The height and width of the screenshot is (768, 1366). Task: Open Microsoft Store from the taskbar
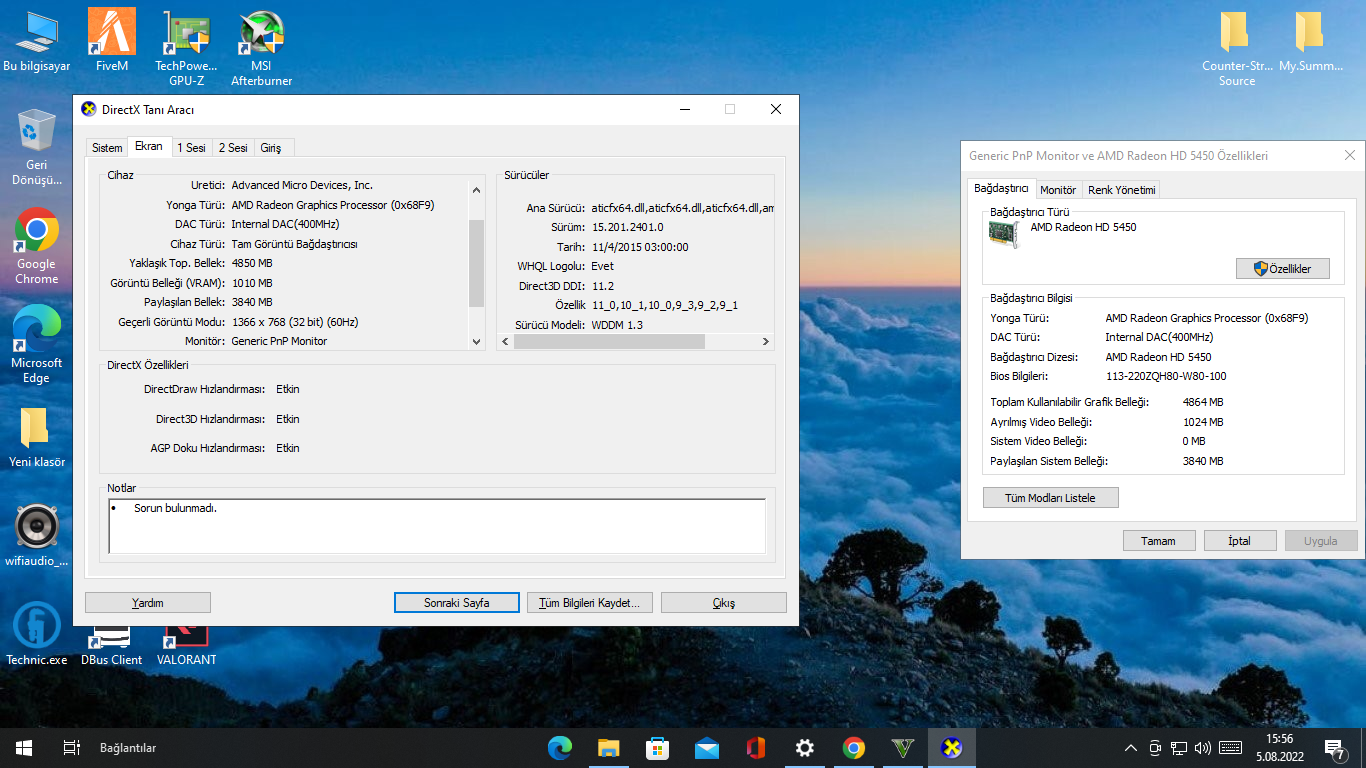[657, 748]
